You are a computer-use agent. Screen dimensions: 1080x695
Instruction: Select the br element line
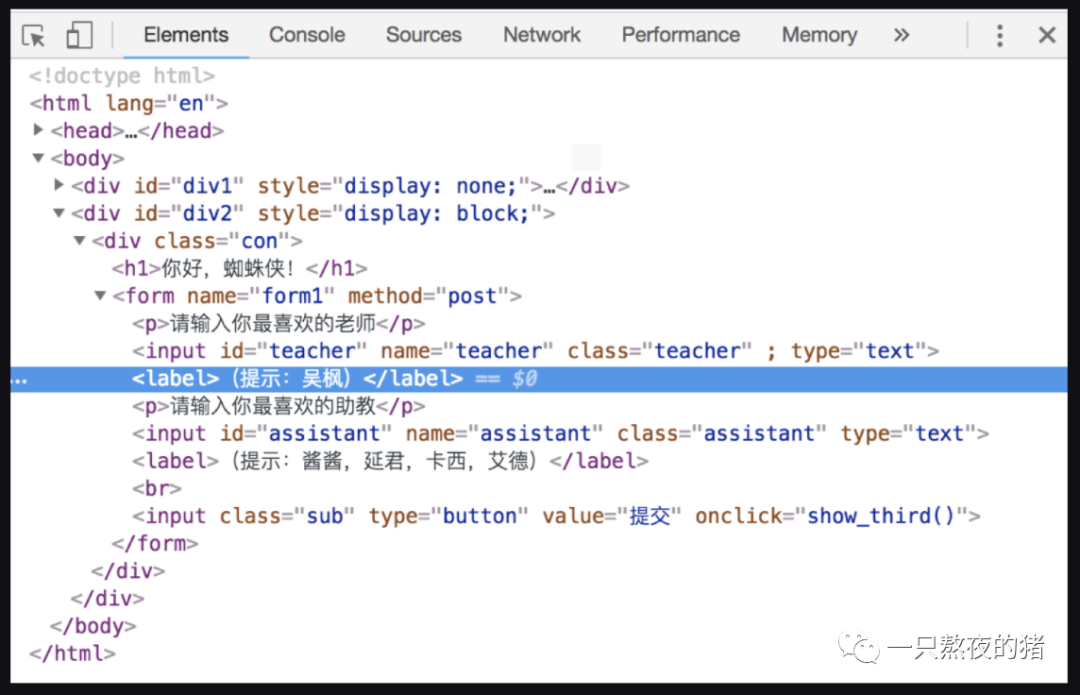click(157, 488)
